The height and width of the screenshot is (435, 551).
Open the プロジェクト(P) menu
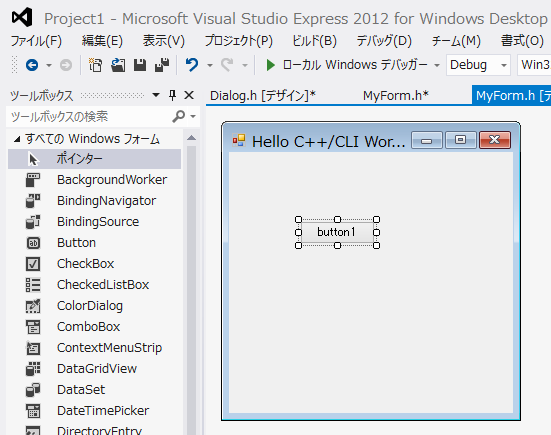[239, 41]
